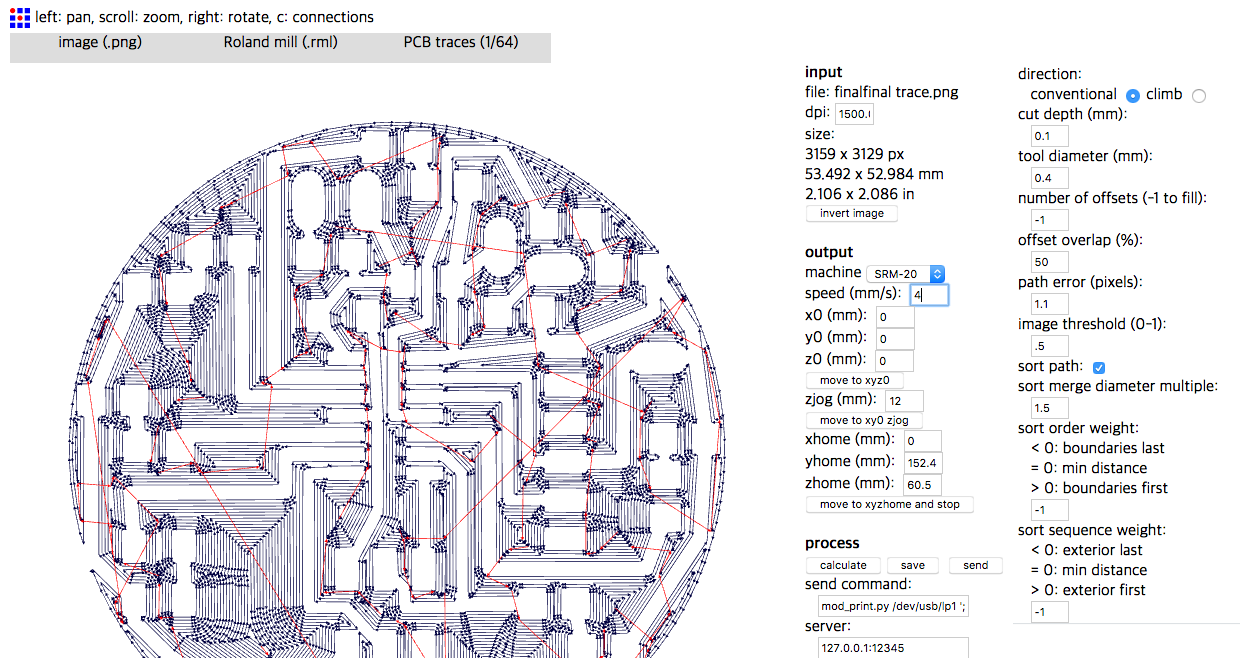This screenshot has height=658, width=1253.
Task: Focus the z0 (mm) field
Action: point(895,361)
